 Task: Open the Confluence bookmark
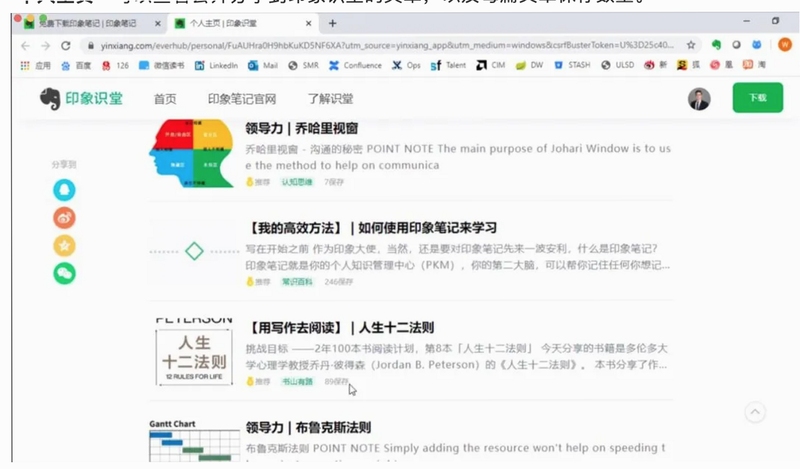(355, 65)
